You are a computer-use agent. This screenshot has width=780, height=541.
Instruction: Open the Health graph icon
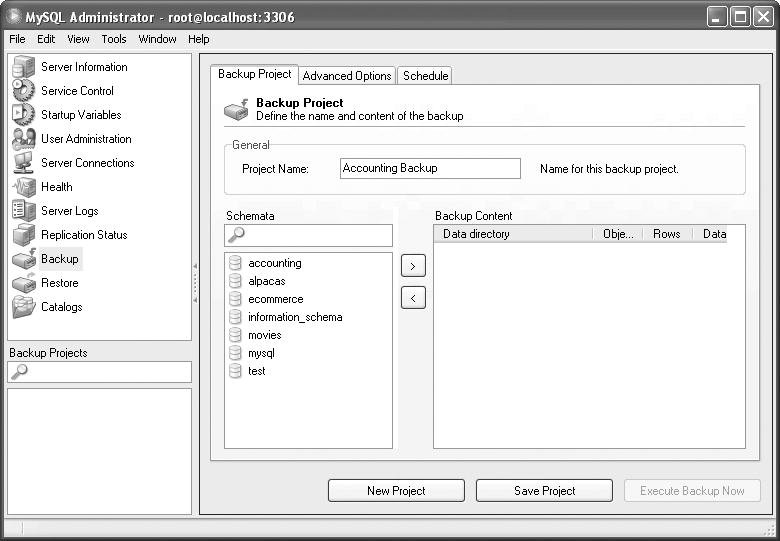23,187
